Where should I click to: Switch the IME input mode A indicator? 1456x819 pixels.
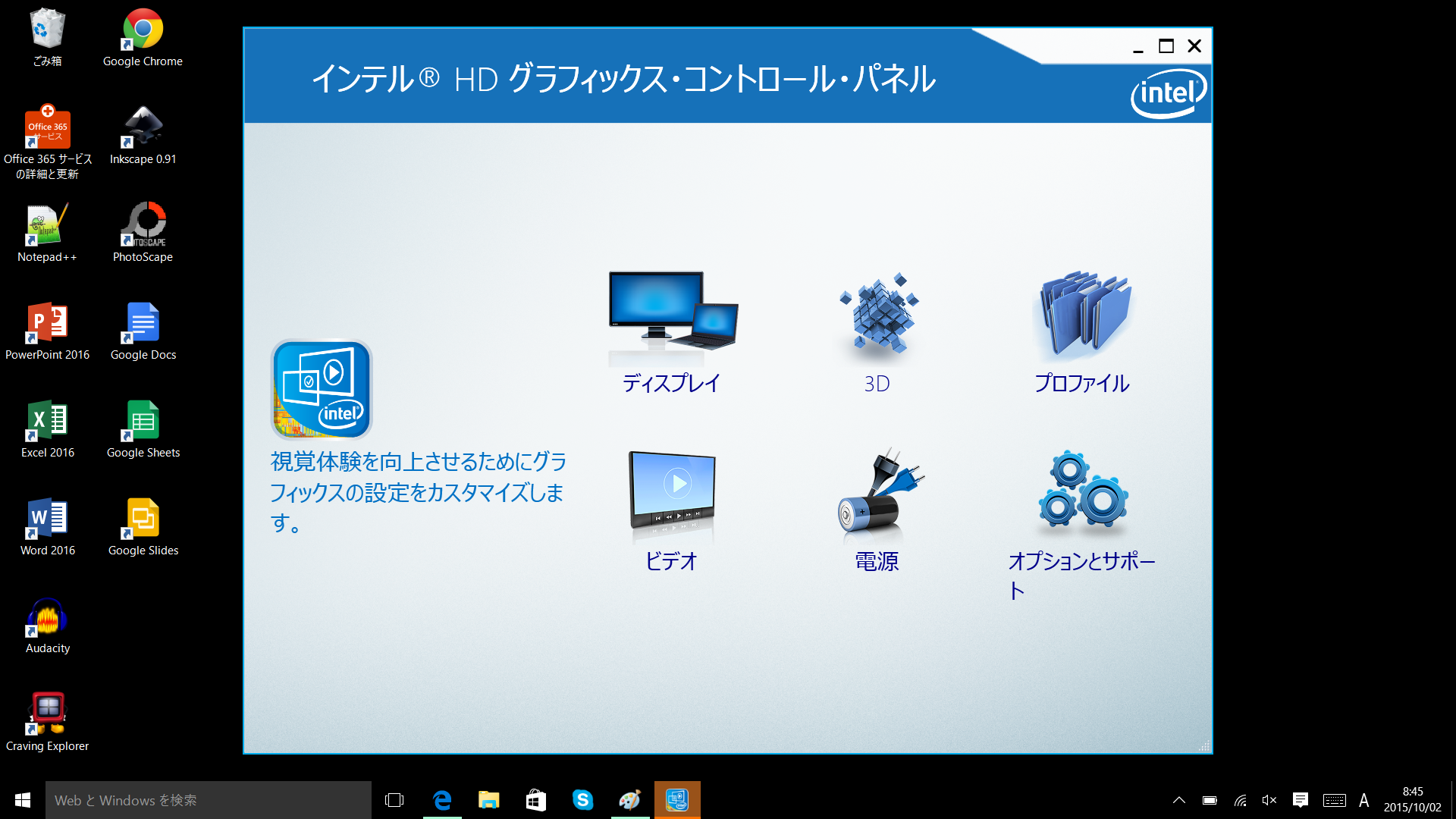[x=1363, y=800]
